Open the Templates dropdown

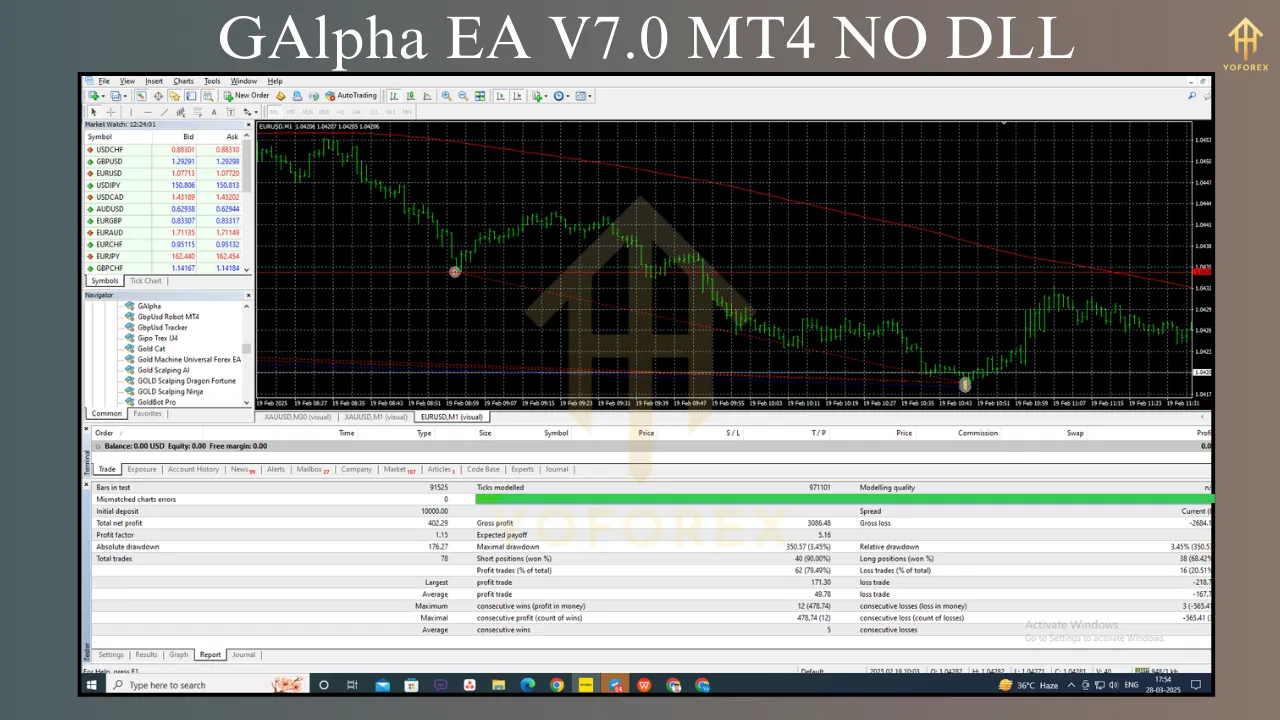[584, 96]
